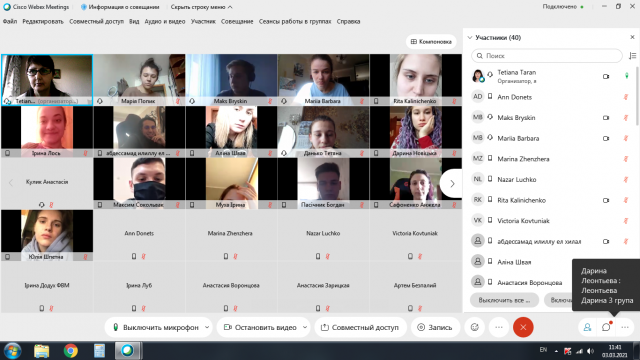Click volume icon in system tray
Image resolution: width=640 pixels, height=360 pixels.
590,351
